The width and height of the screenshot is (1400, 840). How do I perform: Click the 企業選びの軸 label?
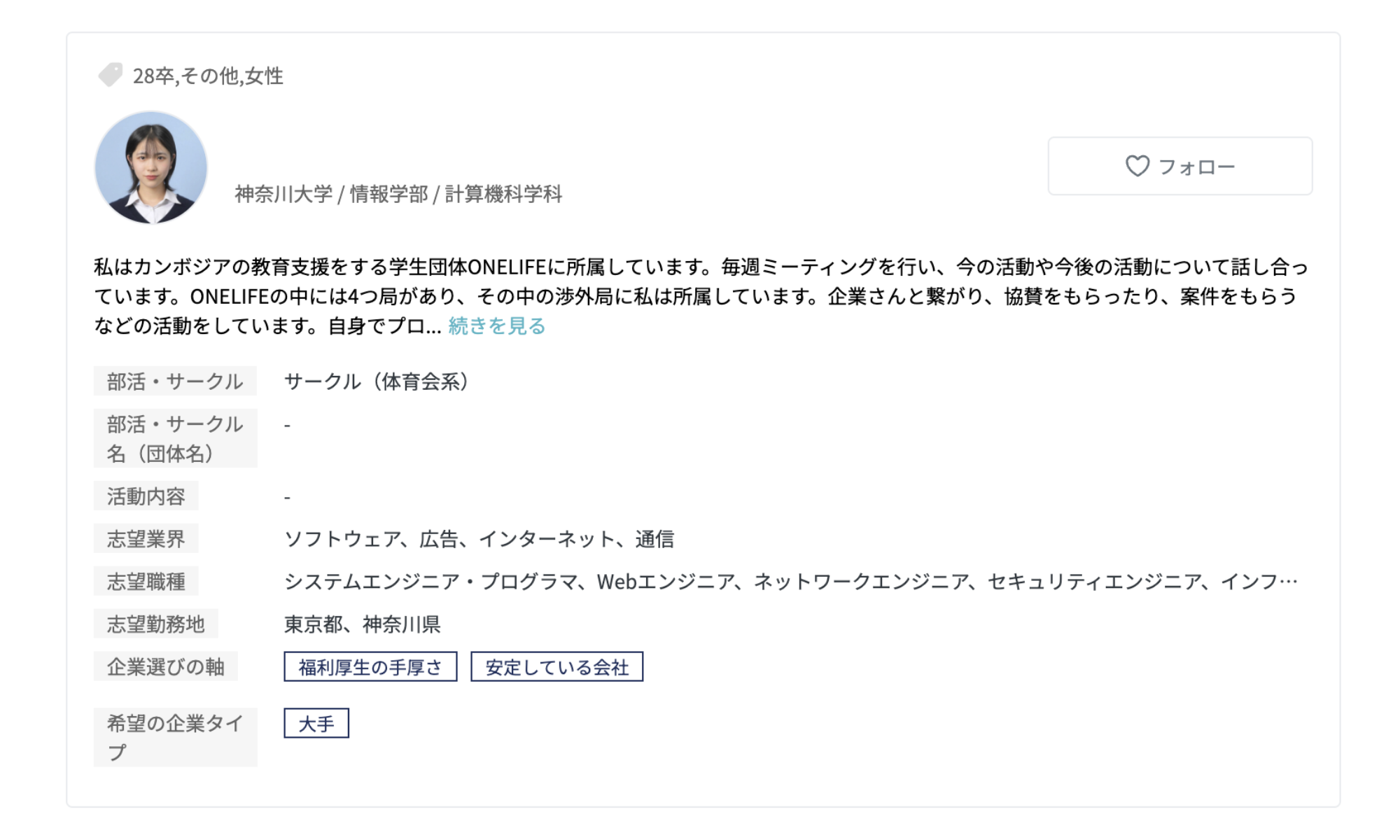point(165,667)
